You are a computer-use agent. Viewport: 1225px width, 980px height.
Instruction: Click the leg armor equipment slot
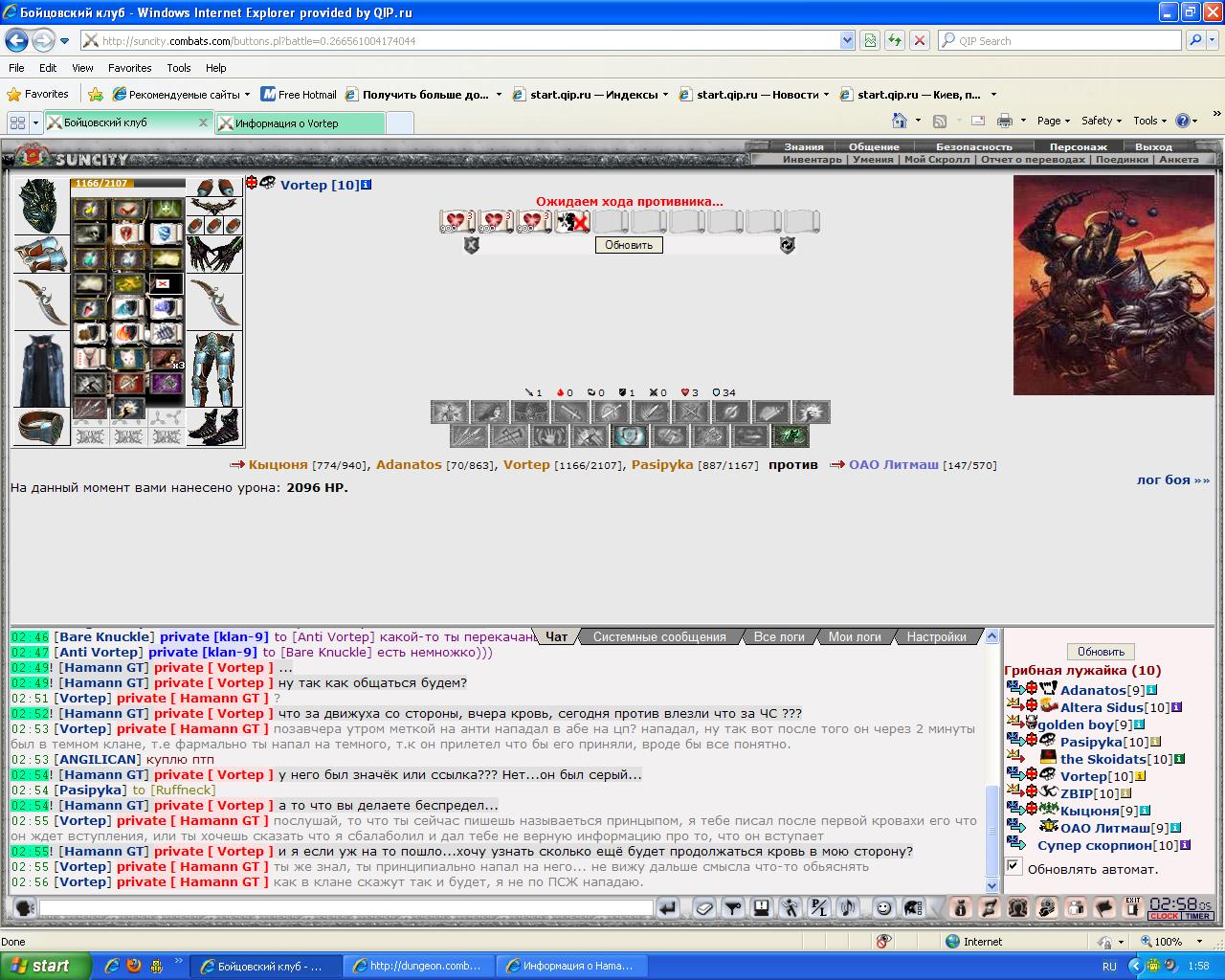coord(214,369)
